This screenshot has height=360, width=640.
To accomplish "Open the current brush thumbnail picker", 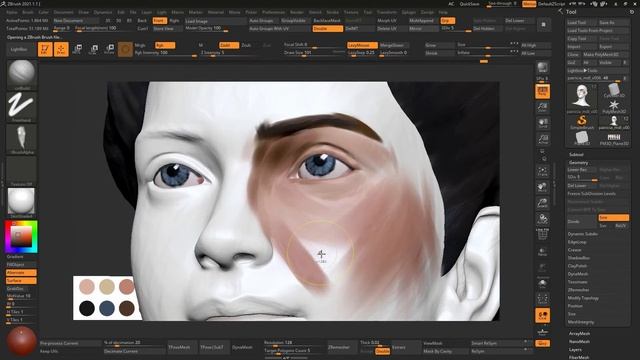I will 21,74.
